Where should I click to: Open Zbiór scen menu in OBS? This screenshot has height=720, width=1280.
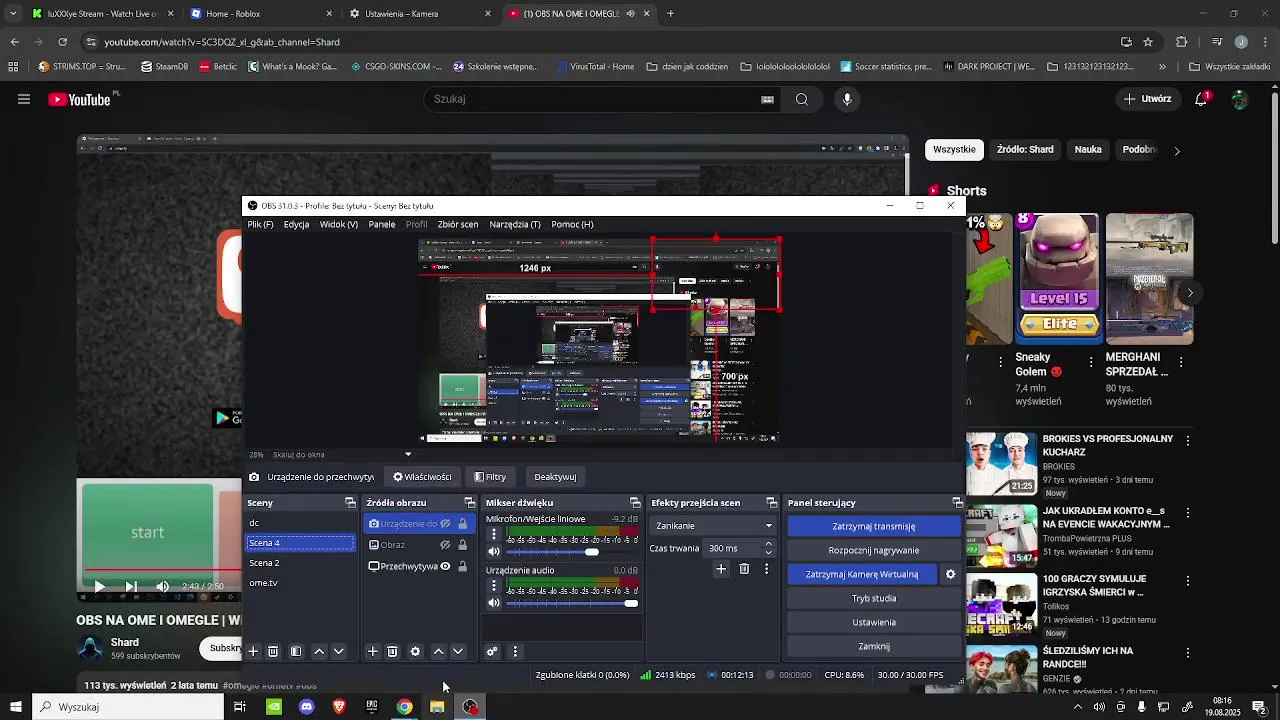[458, 224]
